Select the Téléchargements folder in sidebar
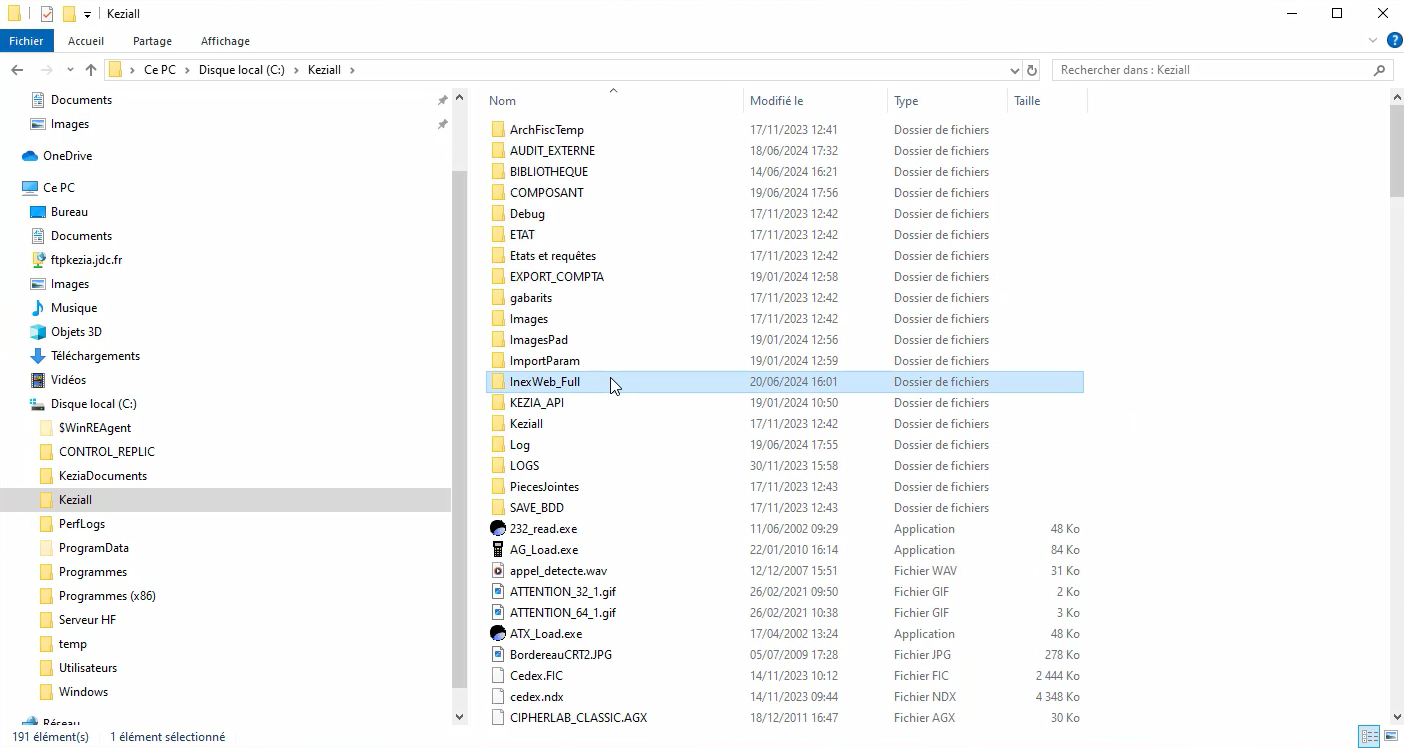The height and width of the screenshot is (748, 1404). click(95, 356)
